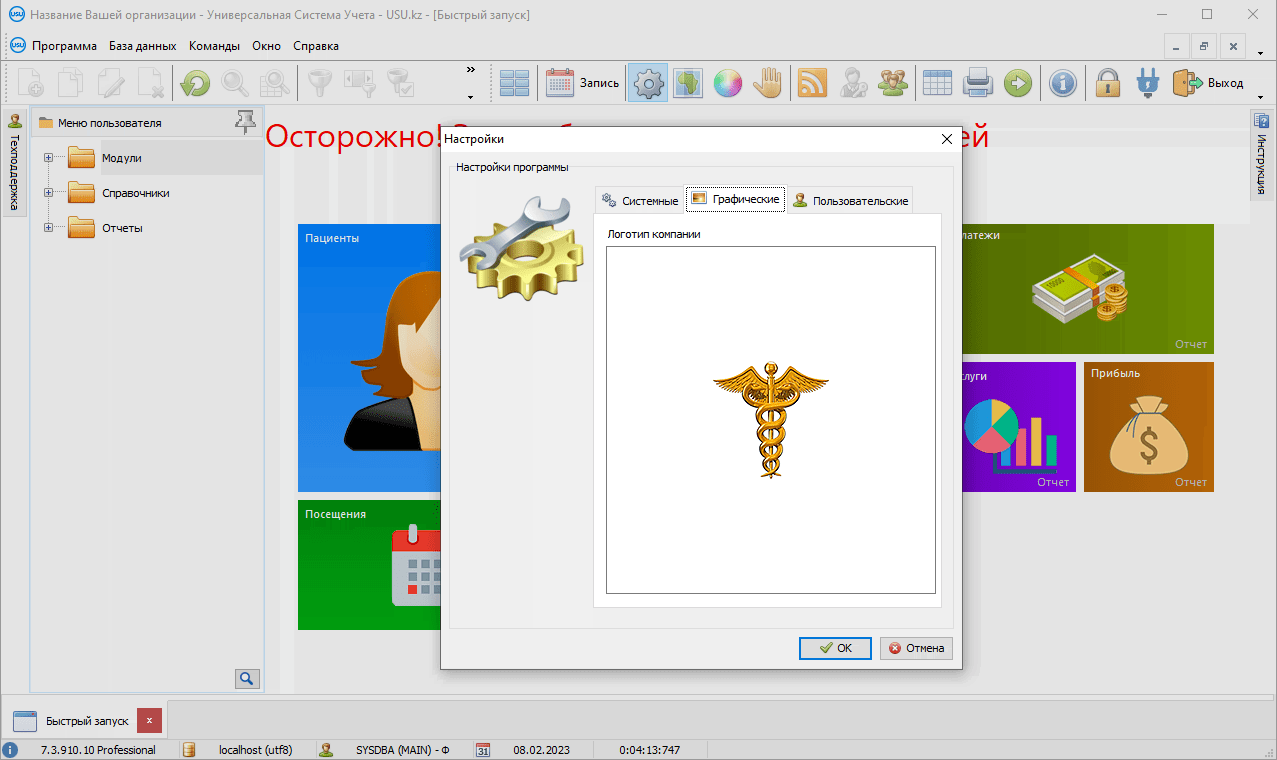The height and width of the screenshot is (760, 1277).
Task: Click the OK button in the settings dialog
Action: [x=834, y=648]
